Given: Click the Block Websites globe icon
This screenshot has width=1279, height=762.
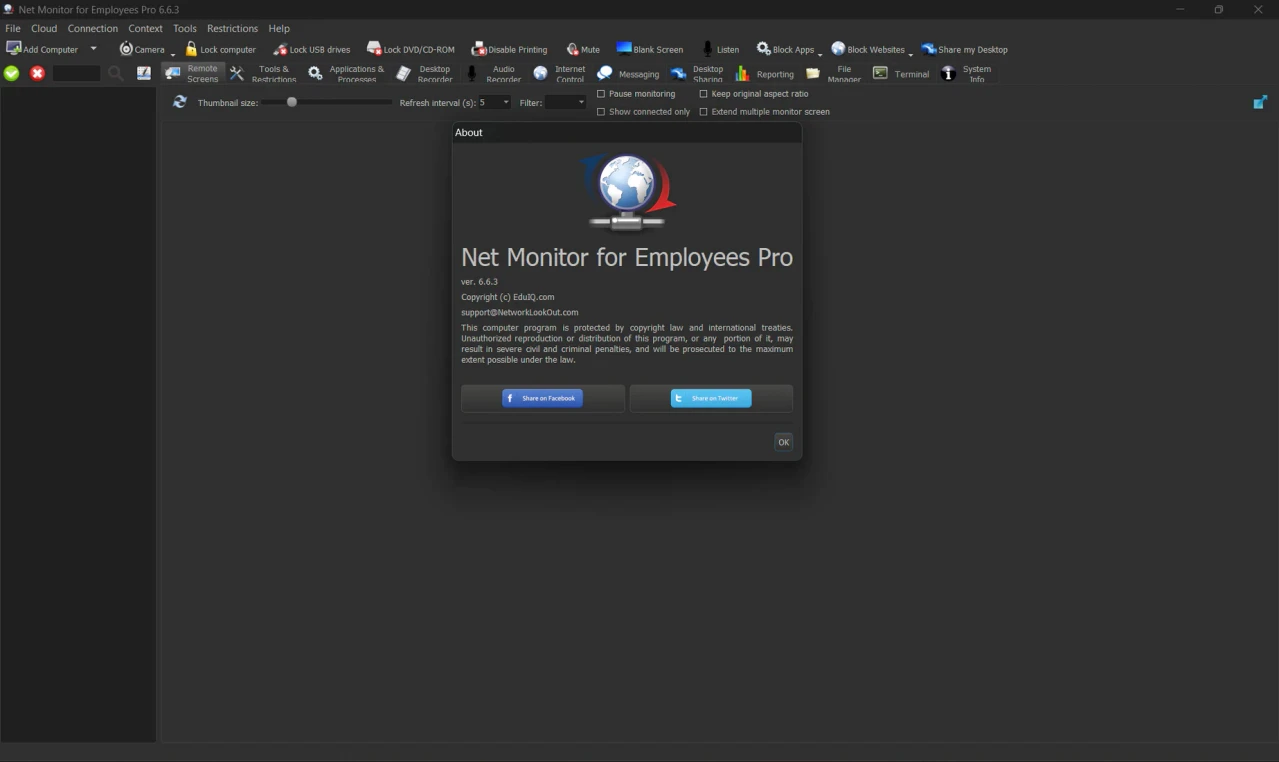Looking at the screenshot, I should tap(838, 48).
